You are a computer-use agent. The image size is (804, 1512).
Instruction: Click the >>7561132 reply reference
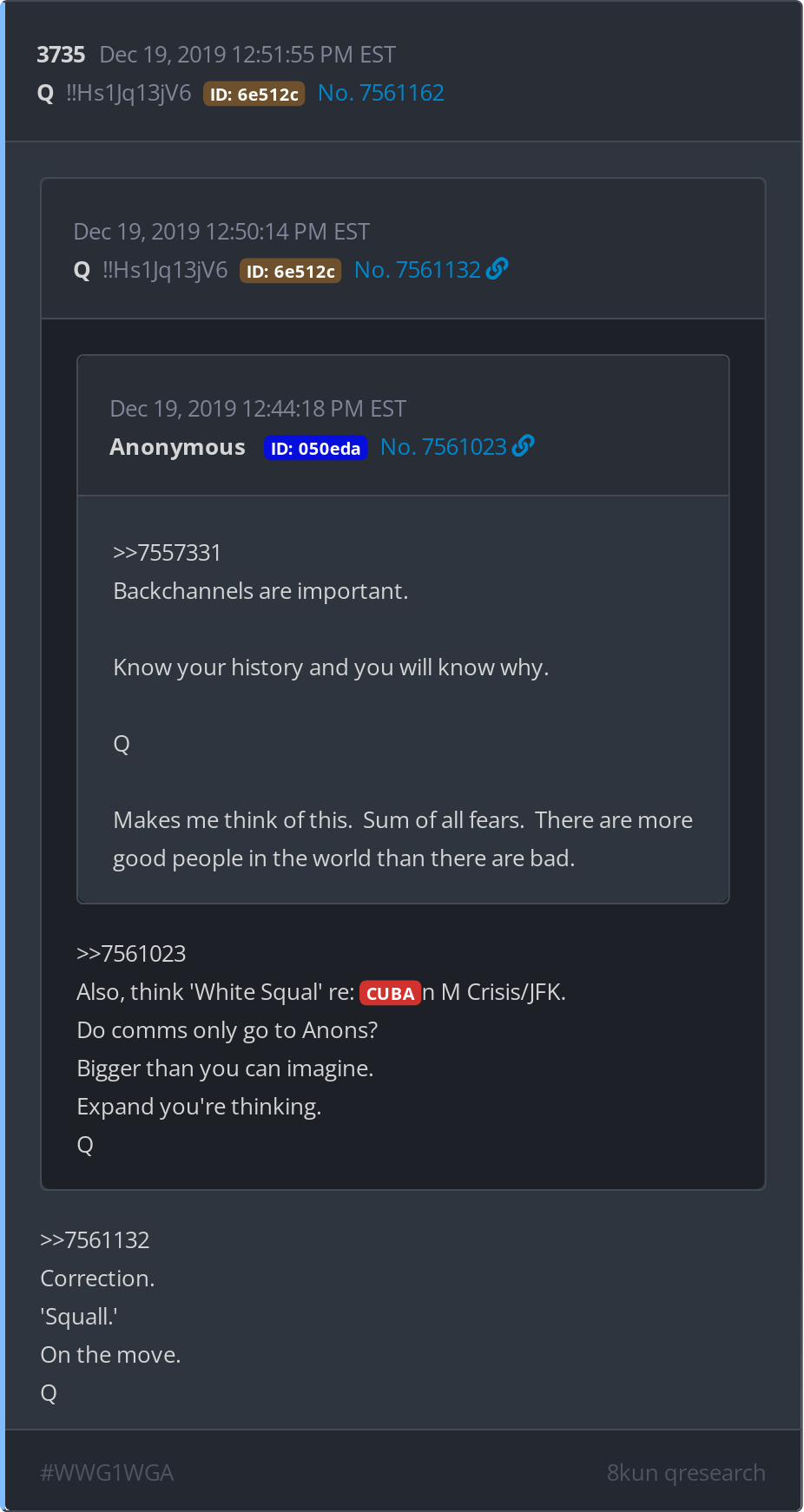(x=95, y=1240)
